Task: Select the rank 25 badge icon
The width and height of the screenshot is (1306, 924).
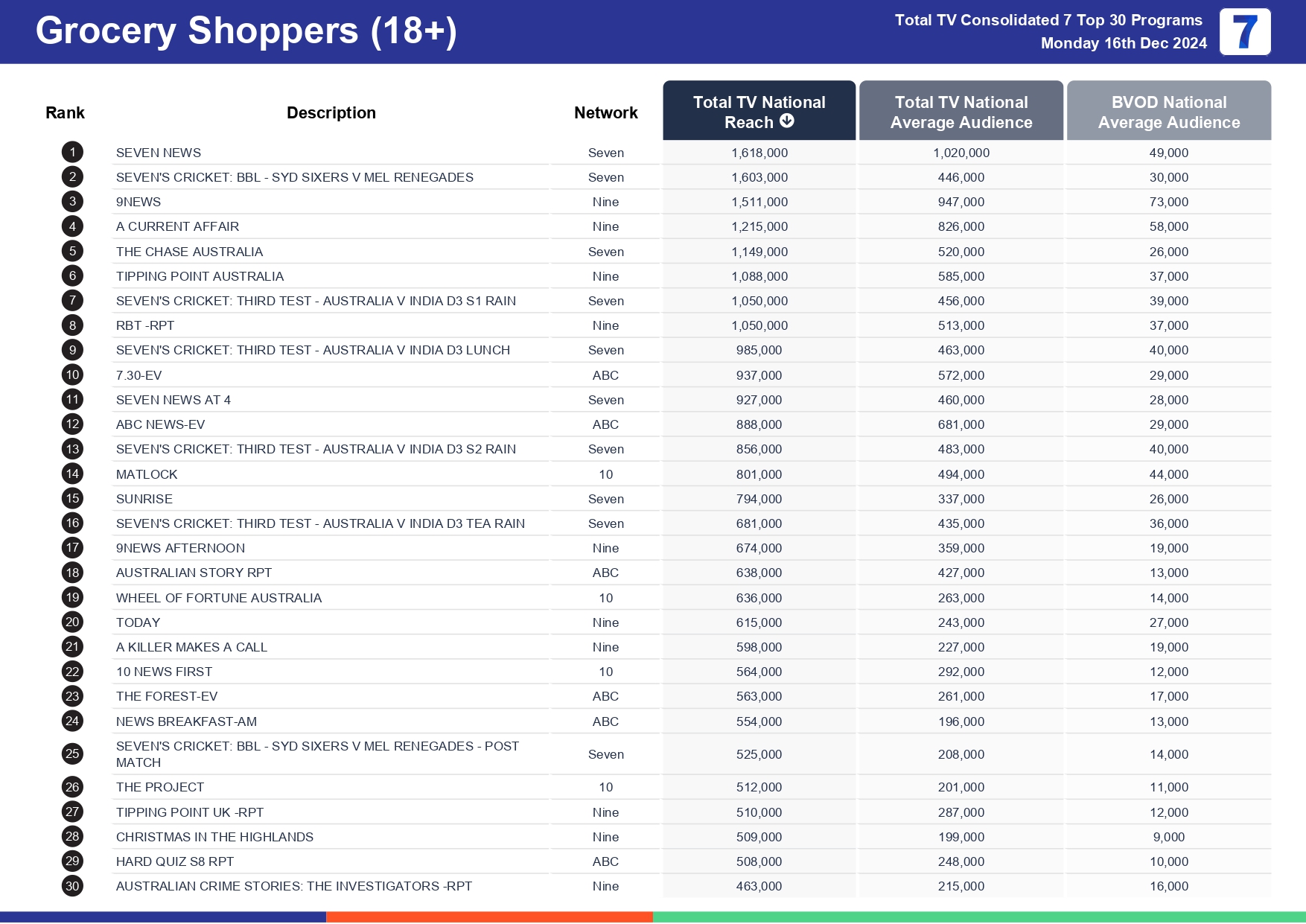Action: tap(72, 754)
